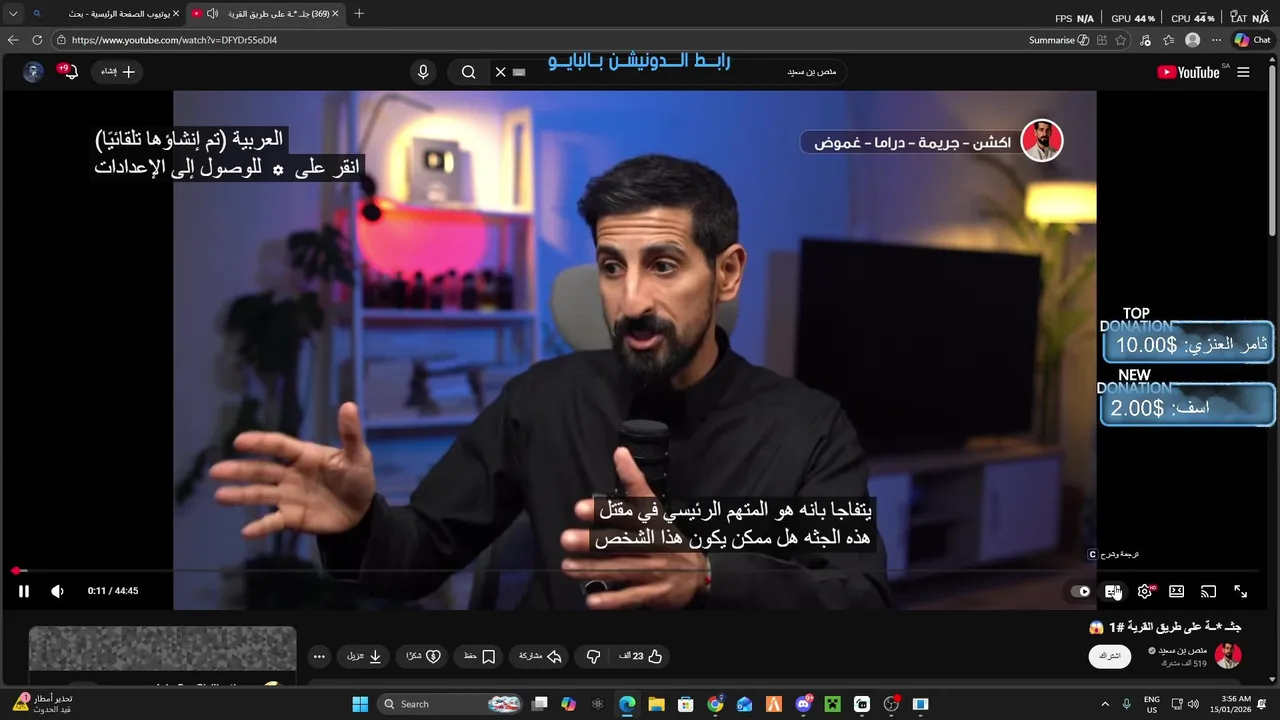Toggle the autoplay switch in player
The width and height of the screenshot is (1280, 720).
click(1080, 591)
